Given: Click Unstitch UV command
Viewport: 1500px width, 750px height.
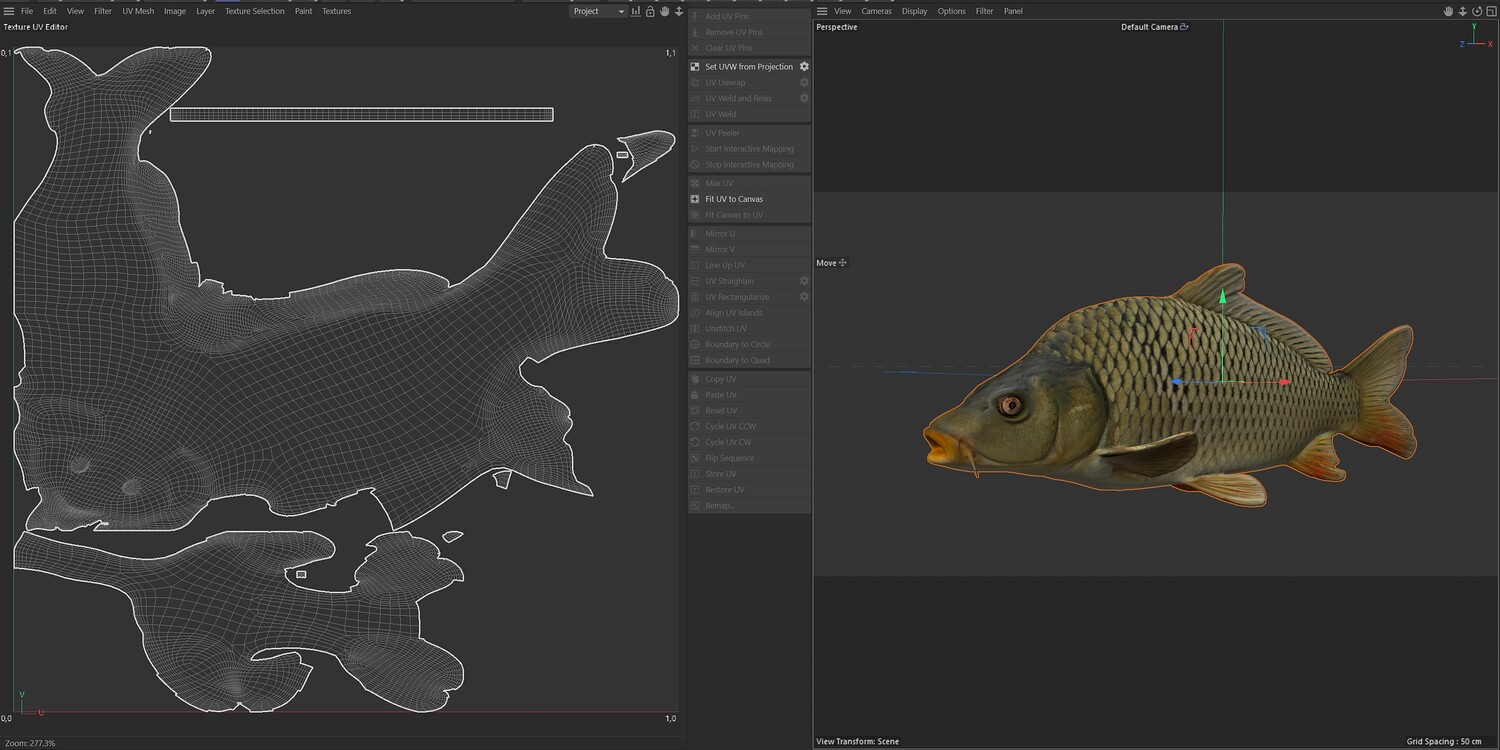Looking at the screenshot, I should (750, 329).
